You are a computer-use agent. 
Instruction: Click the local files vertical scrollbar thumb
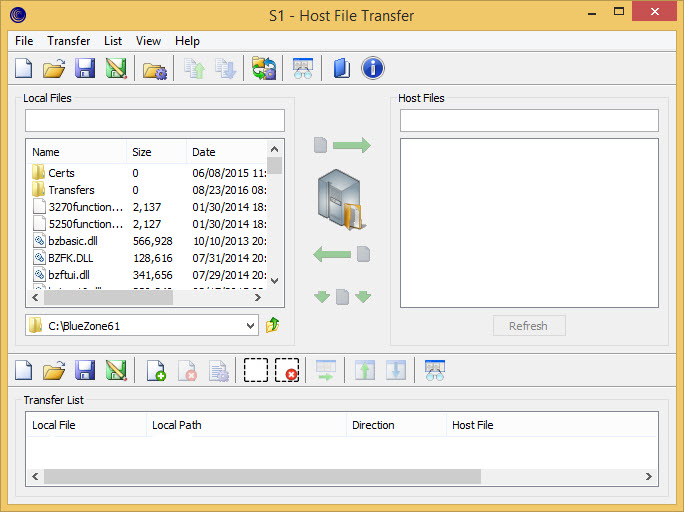point(274,166)
